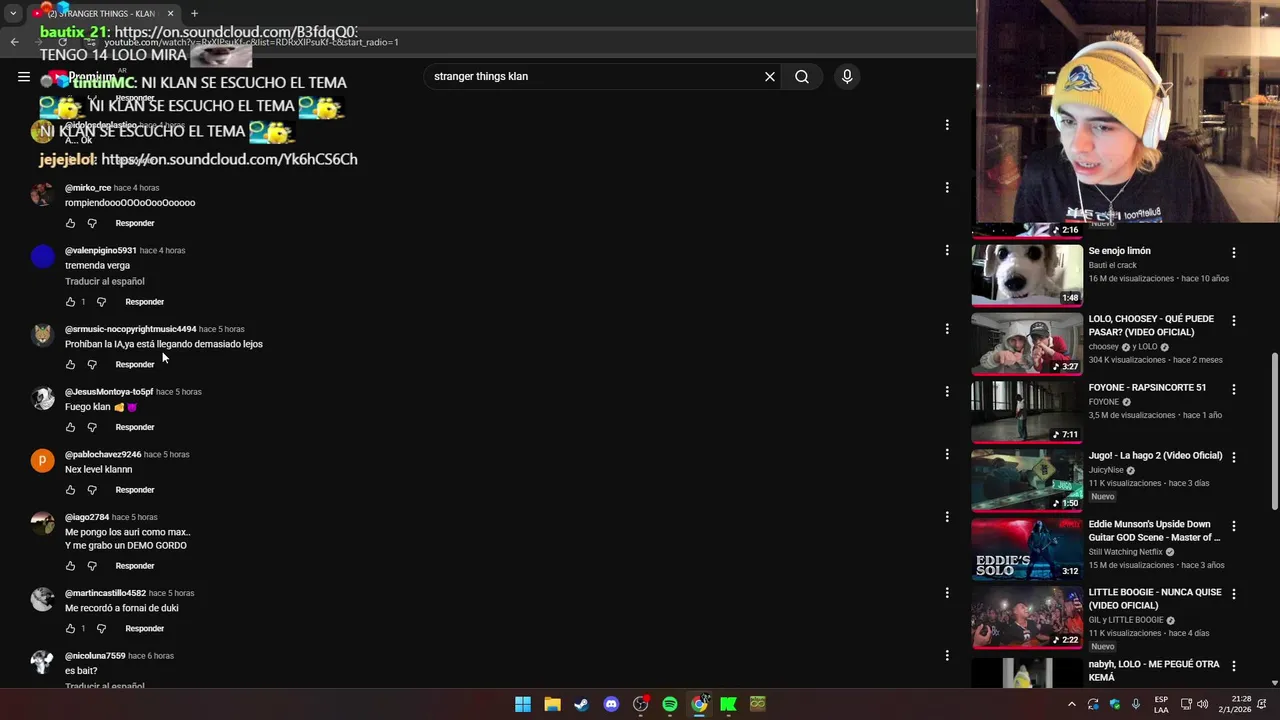This screenshot has width=1280, height=720.
Task: Open 'Se enojo limón' video thumbnail
Action: pos(1027,274)
